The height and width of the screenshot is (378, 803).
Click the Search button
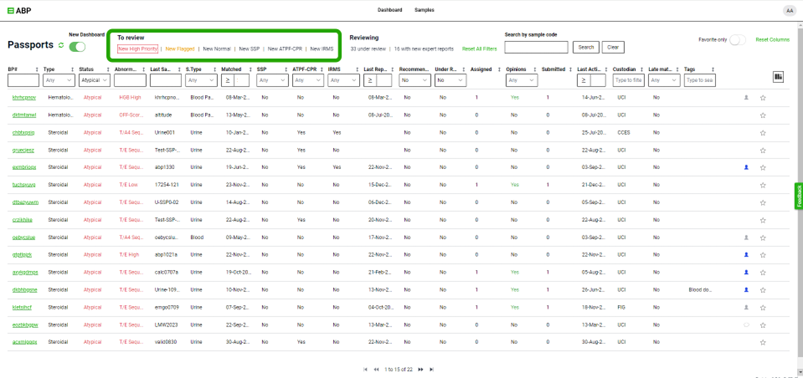coord(586,47)
